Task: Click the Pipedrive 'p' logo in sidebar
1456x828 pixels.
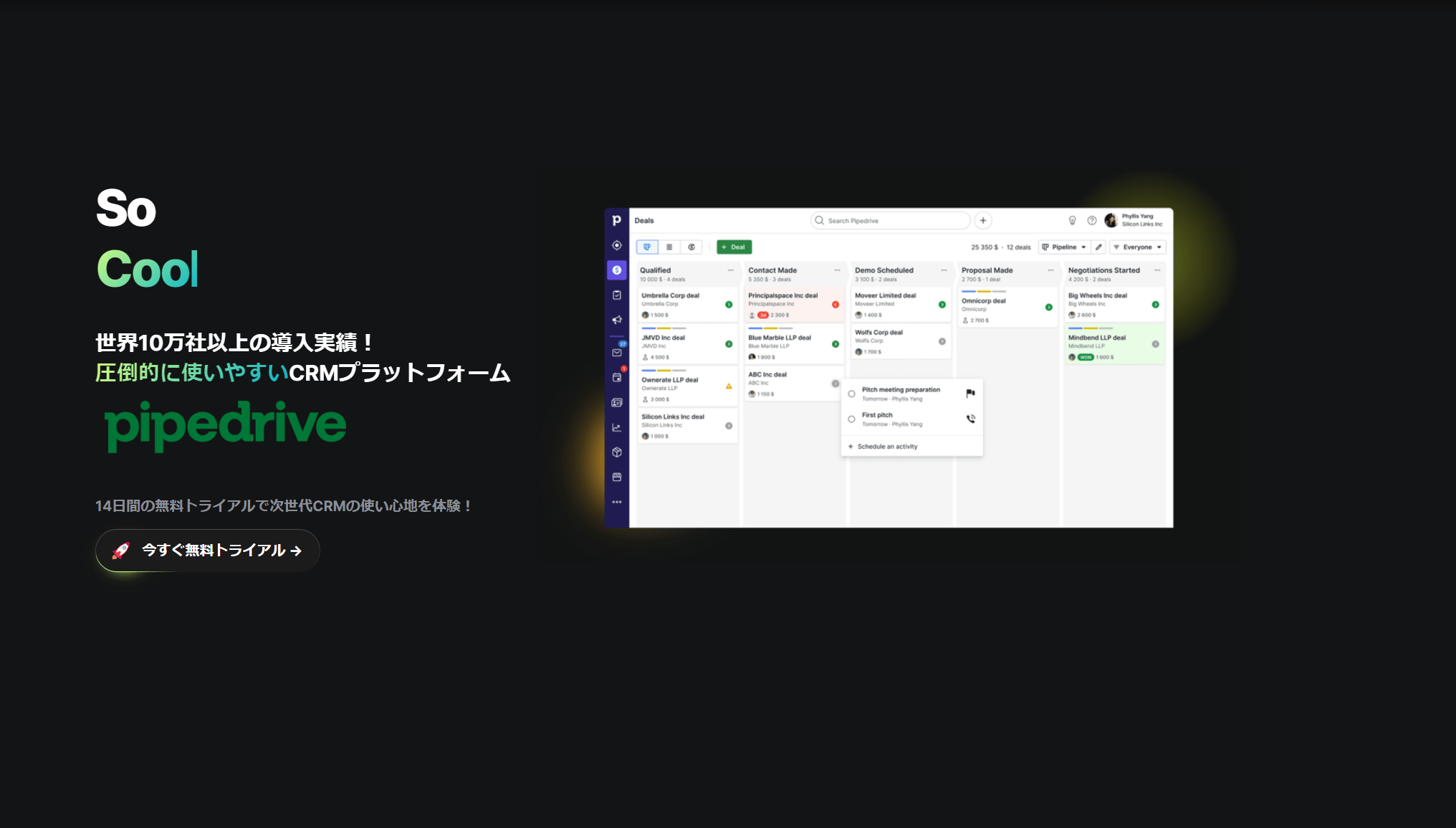Action: point(616,220)
